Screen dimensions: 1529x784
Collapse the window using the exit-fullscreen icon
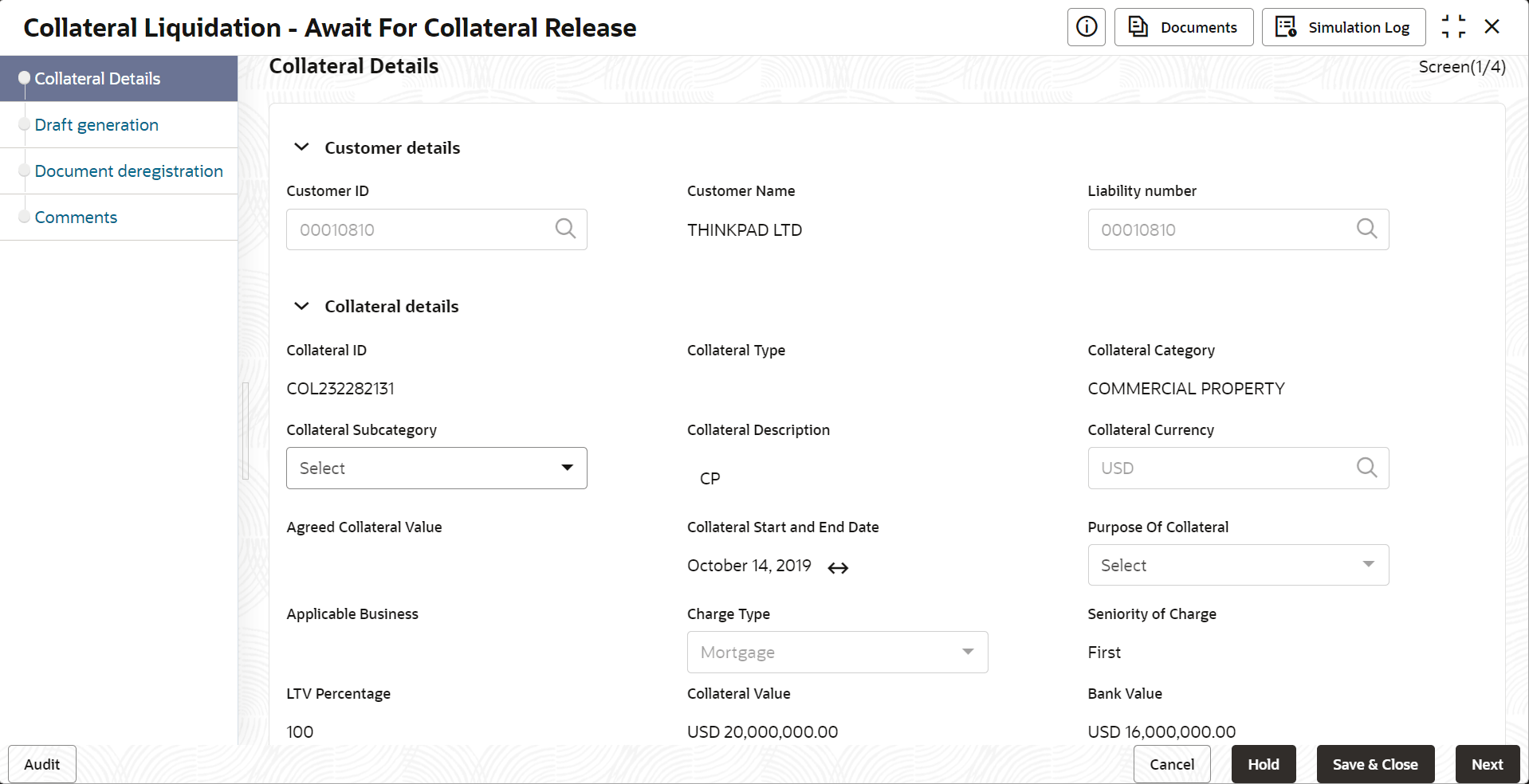tap(1453, 27)
